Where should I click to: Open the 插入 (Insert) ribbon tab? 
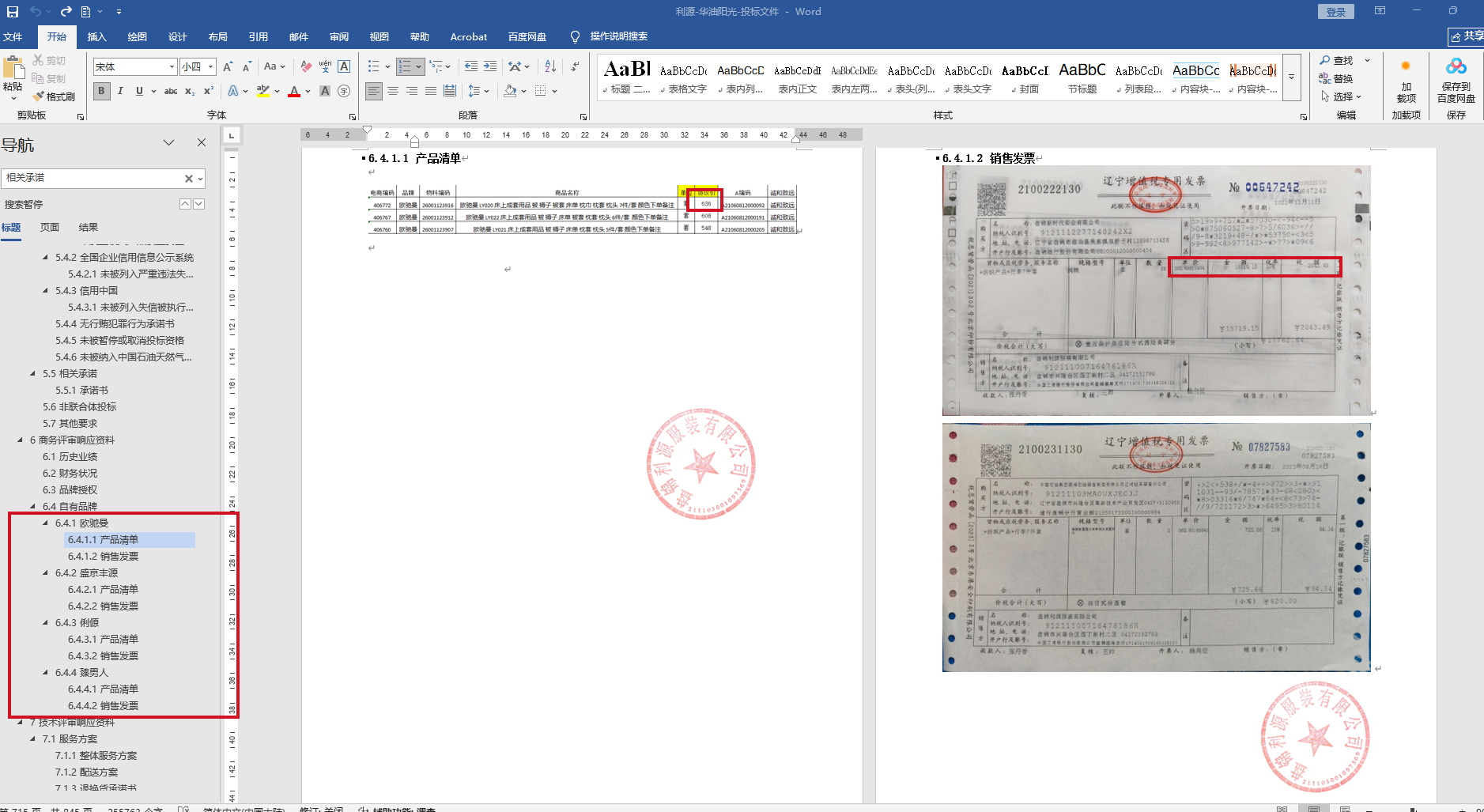coord(96,37)
